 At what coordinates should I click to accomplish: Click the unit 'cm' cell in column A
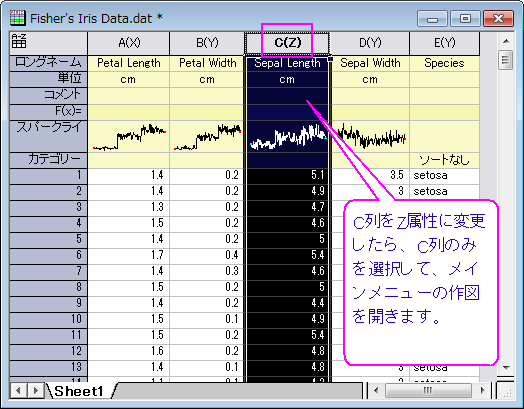[129, 80]
